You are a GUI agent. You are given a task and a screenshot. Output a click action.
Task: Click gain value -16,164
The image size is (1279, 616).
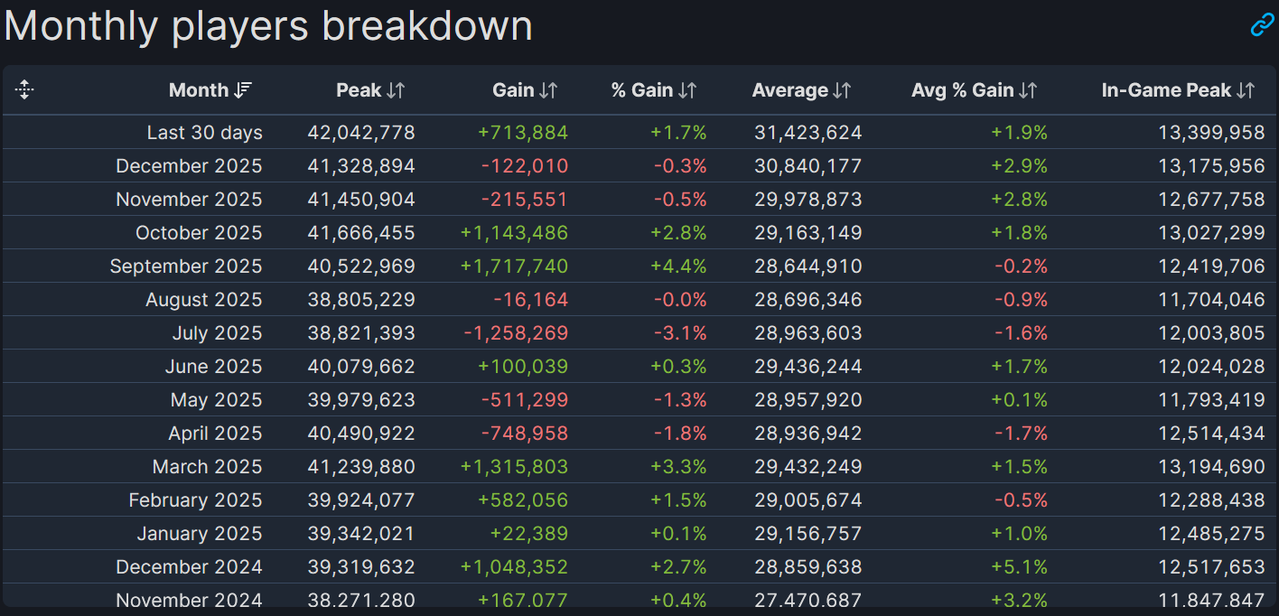click(531, 300)
